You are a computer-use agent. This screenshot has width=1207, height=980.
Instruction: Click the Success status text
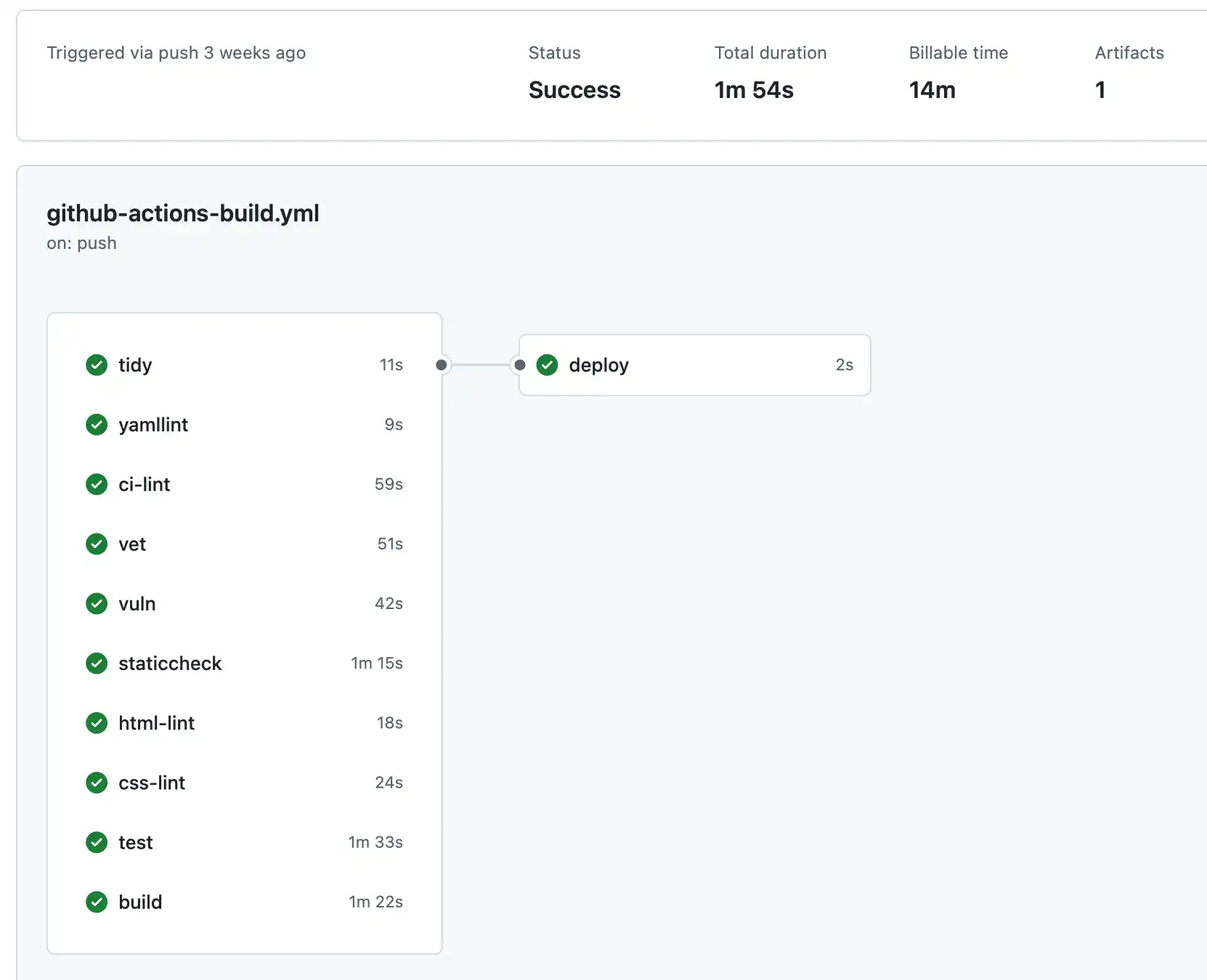click(574, 90)
